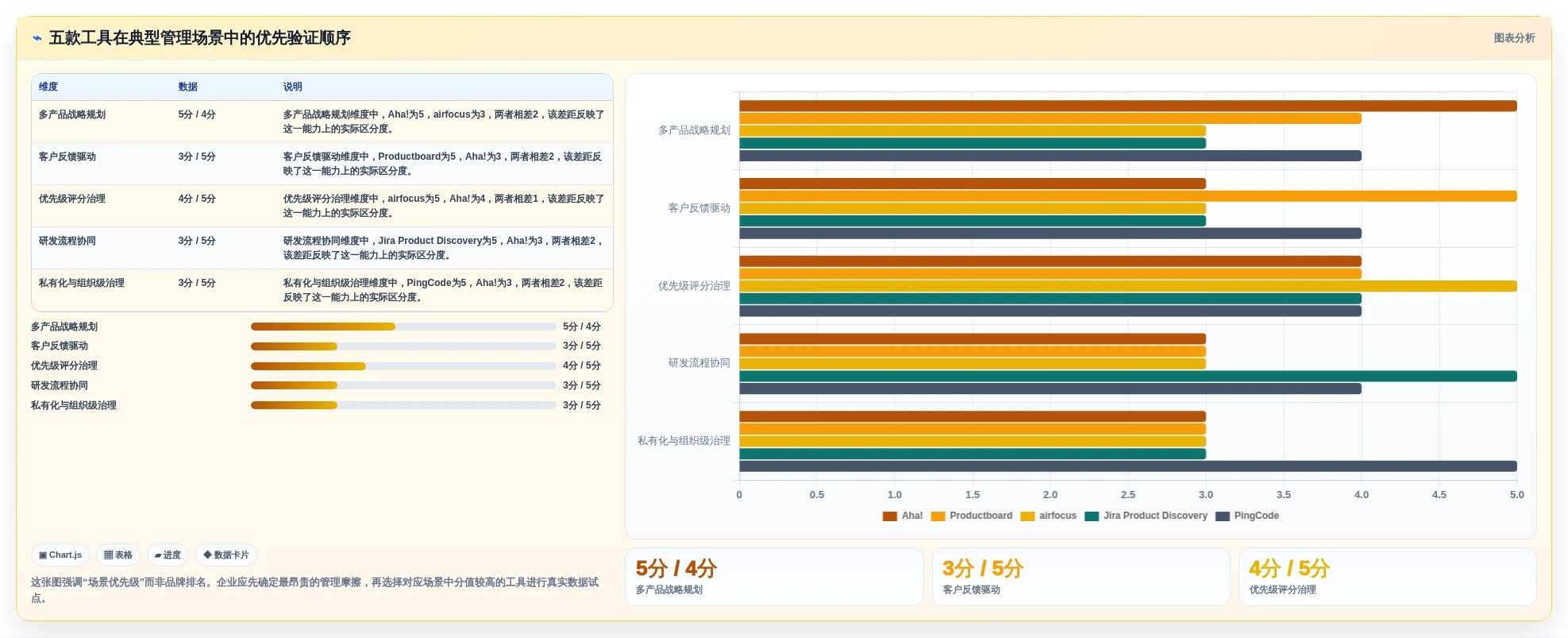The width and height of the screenshot is (1568, 638).
Task: Click the 客户反馈驱动 progress bar
Action: tap(403, 346)
